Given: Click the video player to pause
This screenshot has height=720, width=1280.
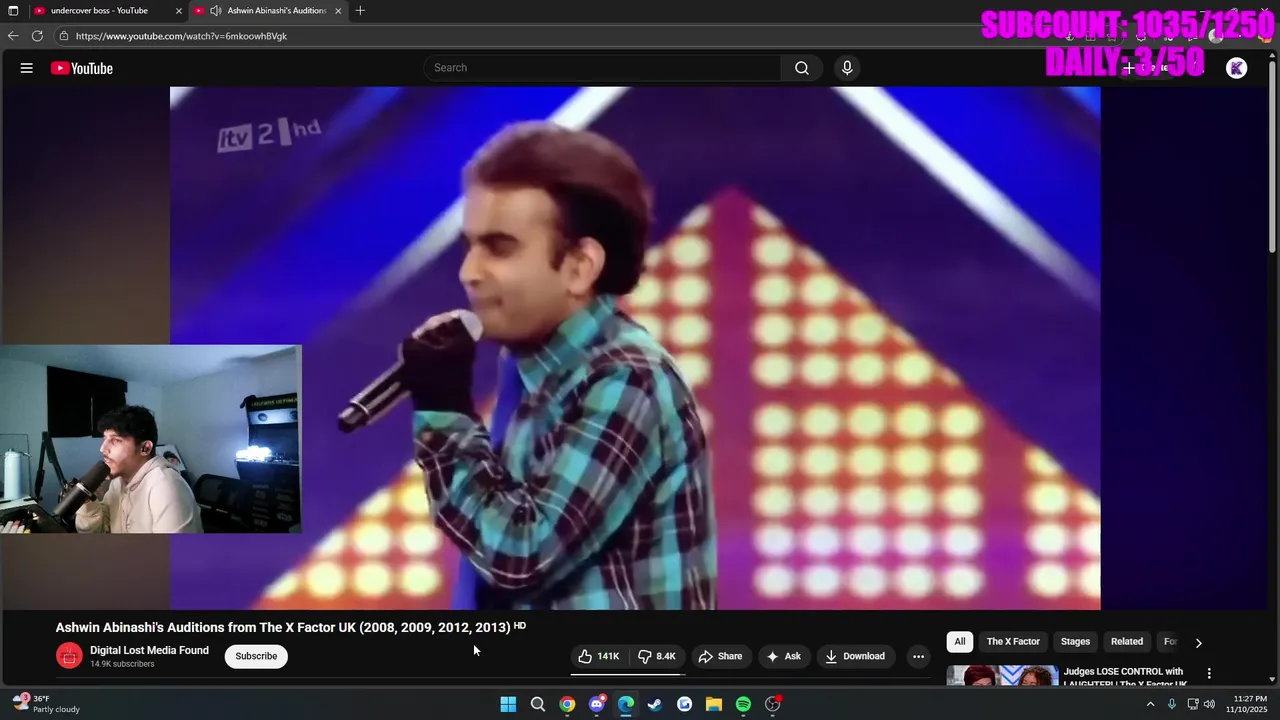Looking at the screenshot, I should [x=635, y=348].
